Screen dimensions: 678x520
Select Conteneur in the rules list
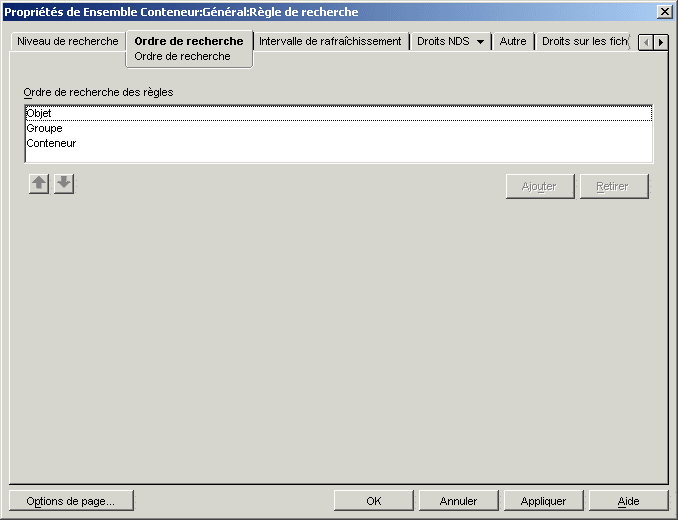[x=339, y=143]
